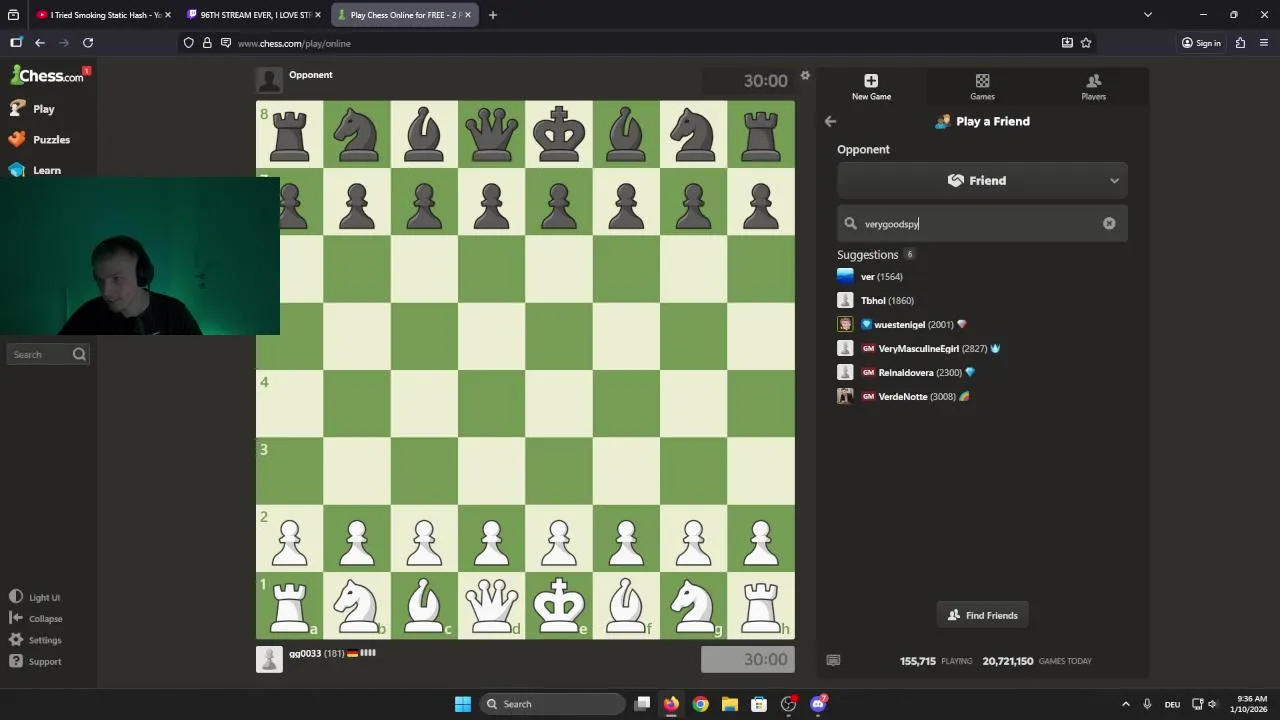Click the white king on e1
The height and width of the screenshot is (720, 1280).
[559, 605]
